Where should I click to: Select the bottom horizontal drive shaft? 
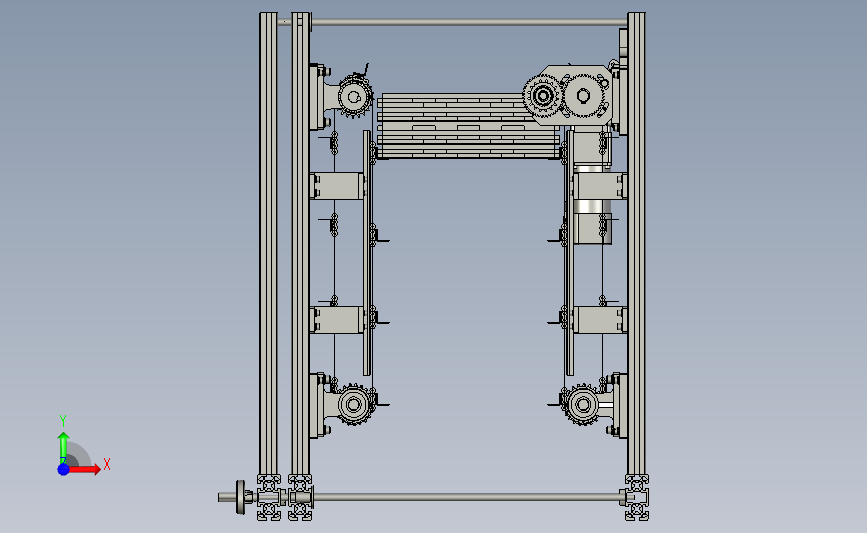point(467,497)
